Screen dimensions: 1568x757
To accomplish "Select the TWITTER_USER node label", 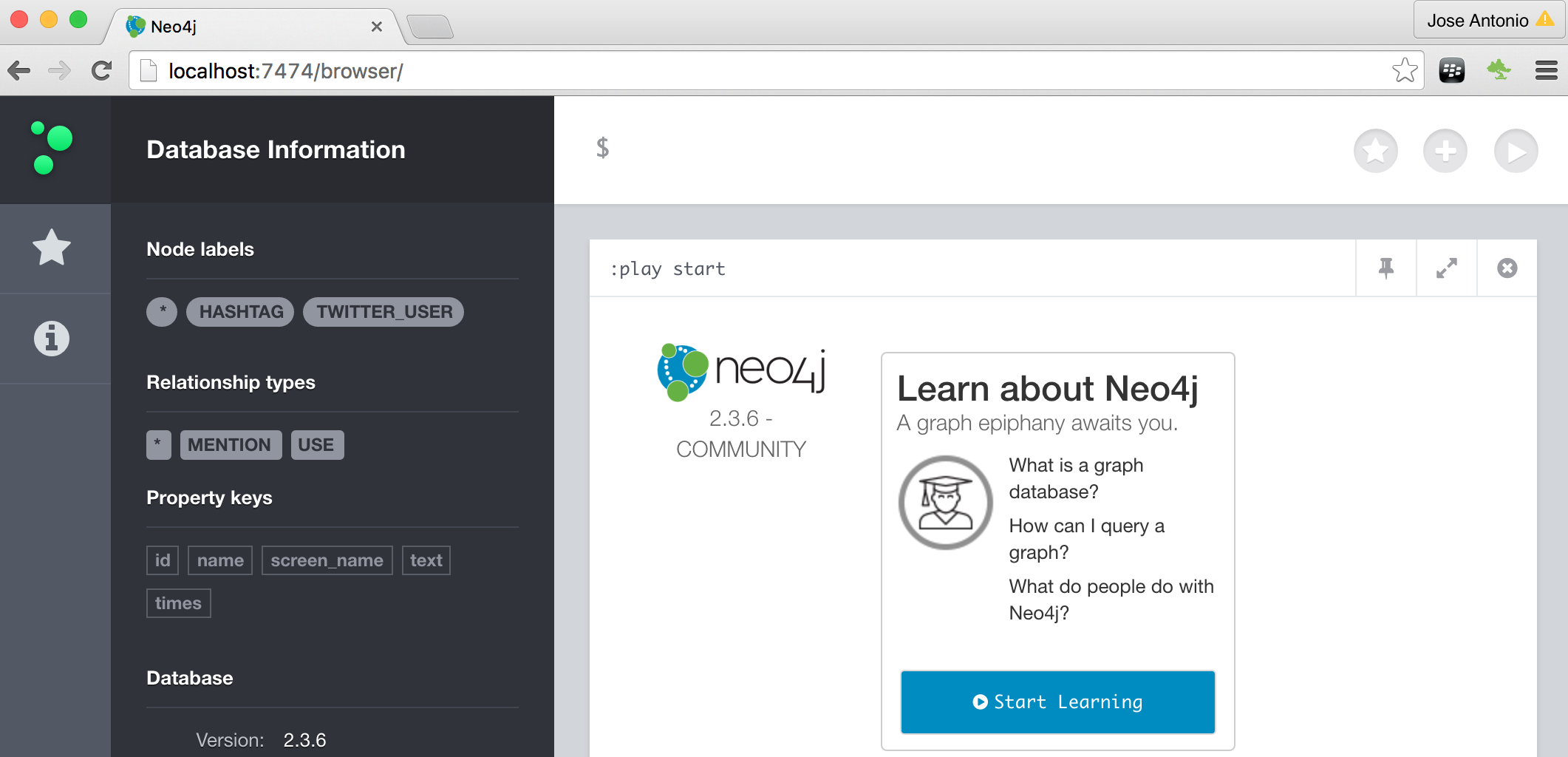I will tap(384, 312).
